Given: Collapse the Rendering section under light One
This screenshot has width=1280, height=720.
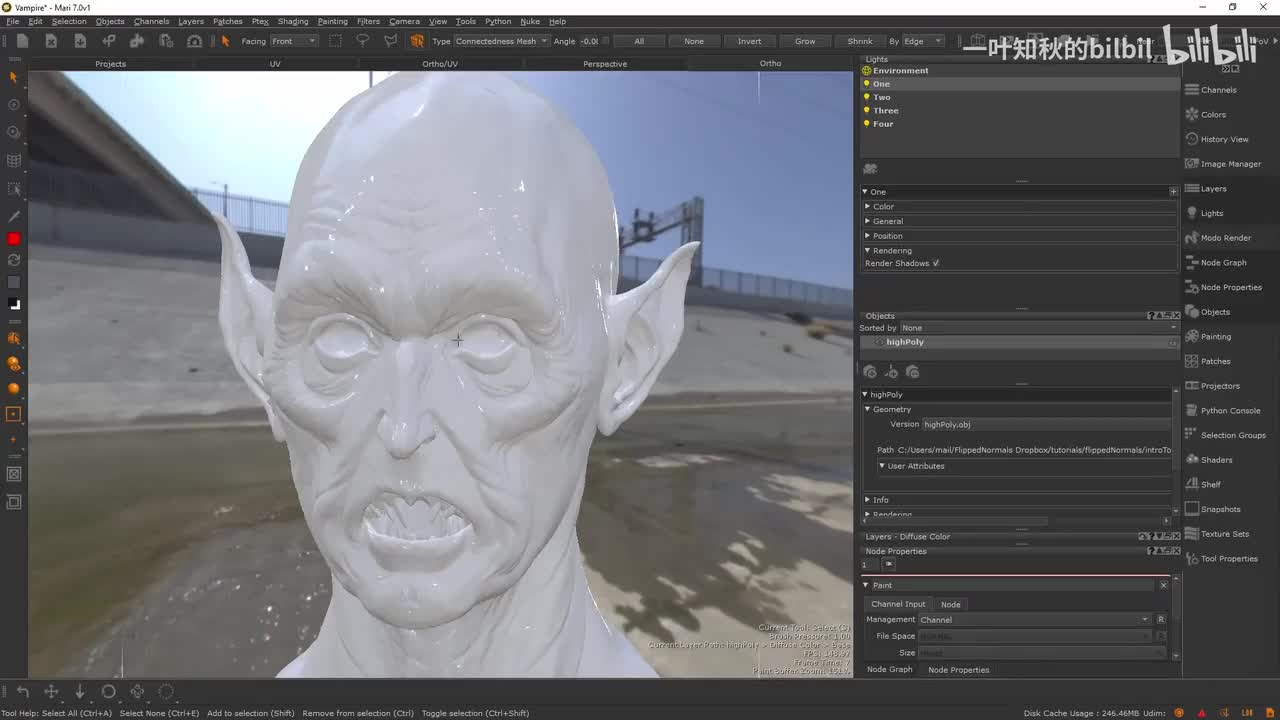Looking at the screenshot, I should (867, 250).
